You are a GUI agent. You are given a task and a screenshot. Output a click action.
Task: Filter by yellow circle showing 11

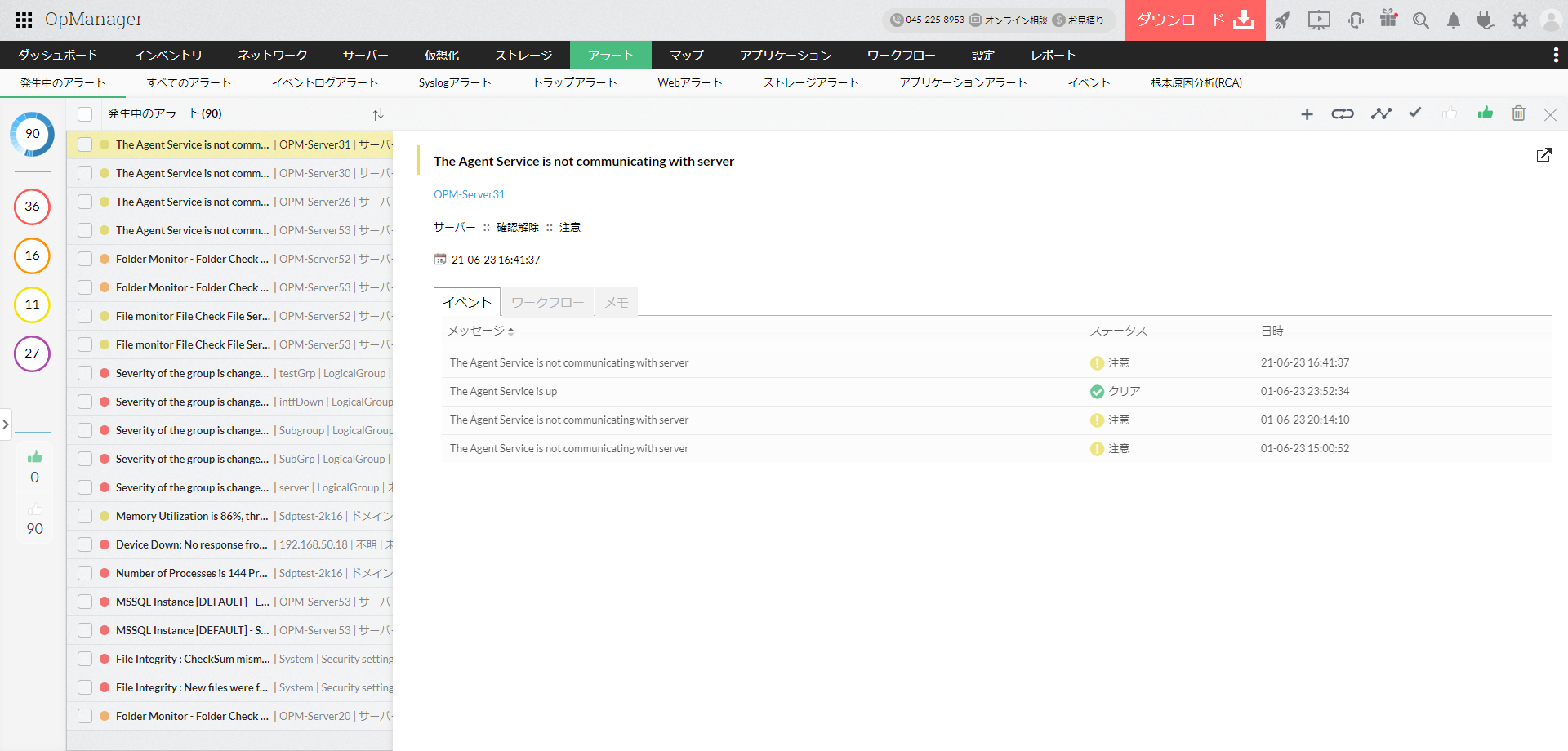point(33,304)
